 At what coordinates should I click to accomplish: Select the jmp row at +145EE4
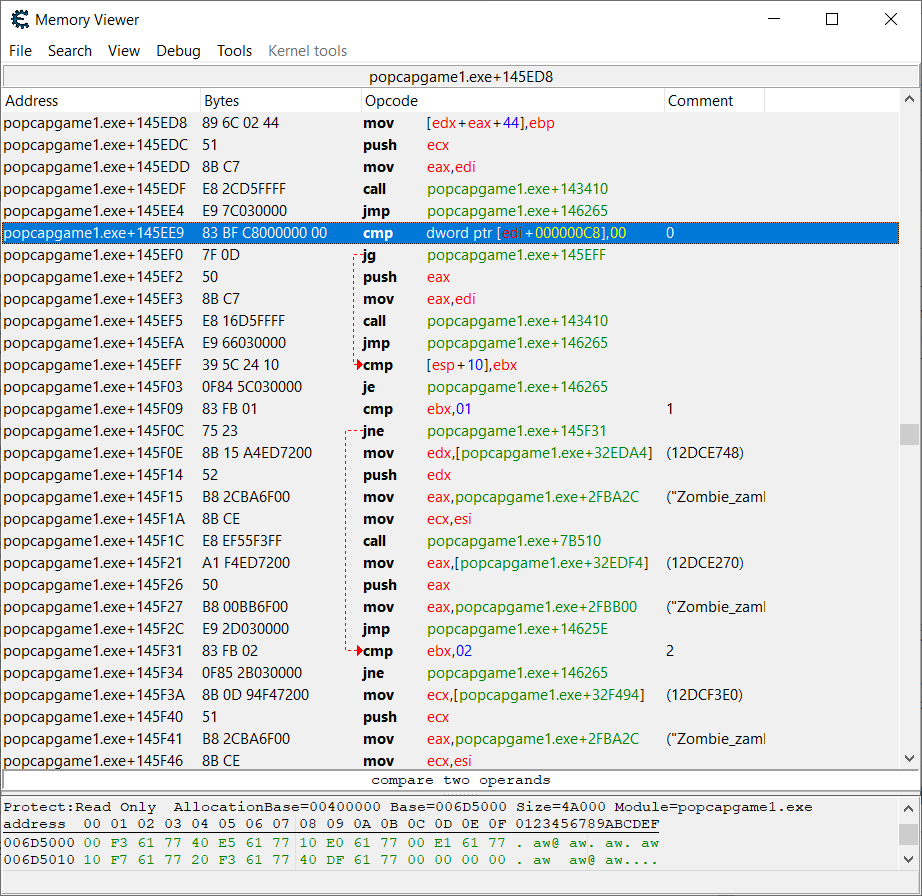click(450, 211)
